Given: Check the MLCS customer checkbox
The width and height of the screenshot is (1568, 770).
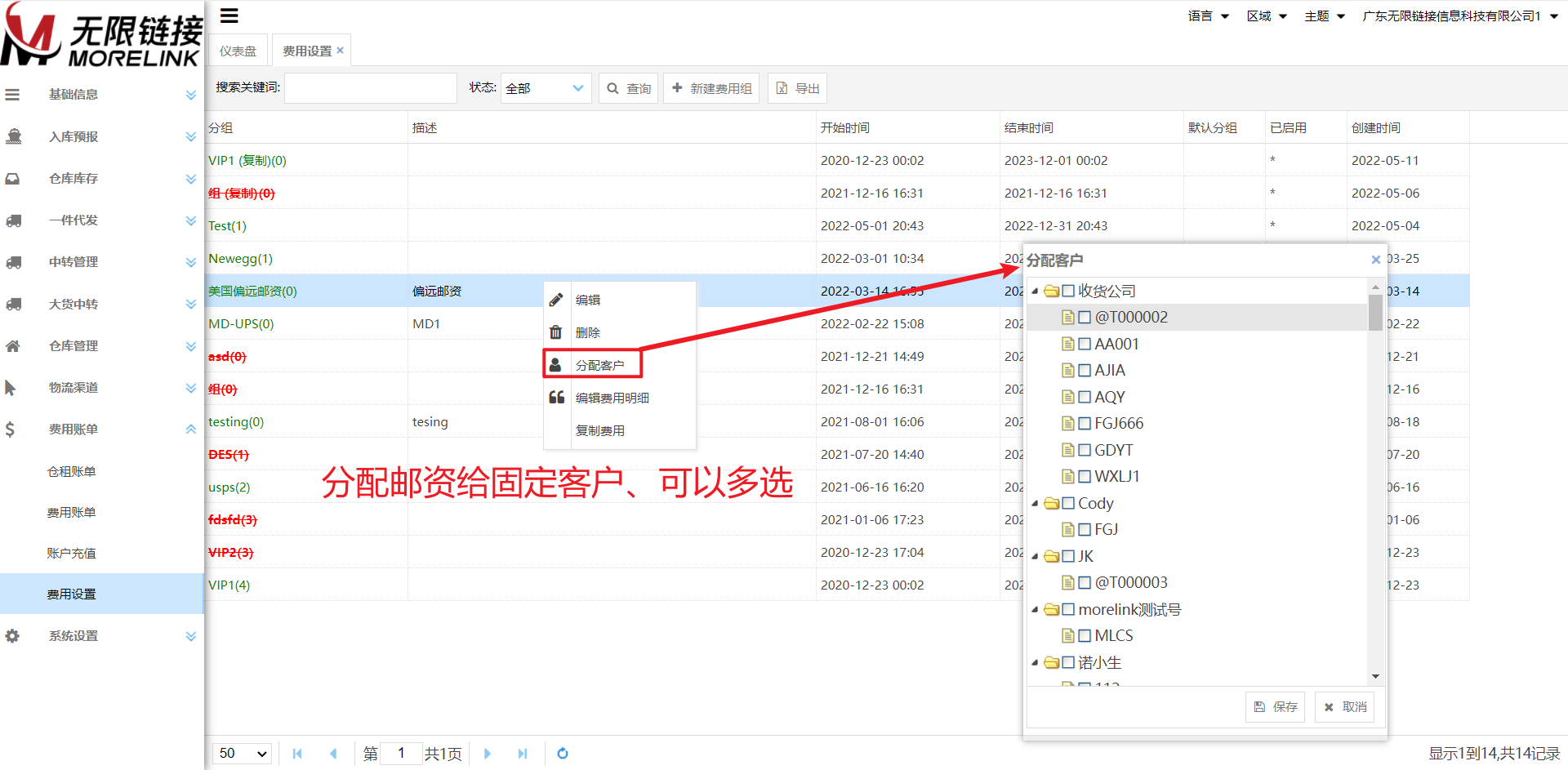Looking at the screenshot, I should pyautogui.click(x=1085, y=635).
